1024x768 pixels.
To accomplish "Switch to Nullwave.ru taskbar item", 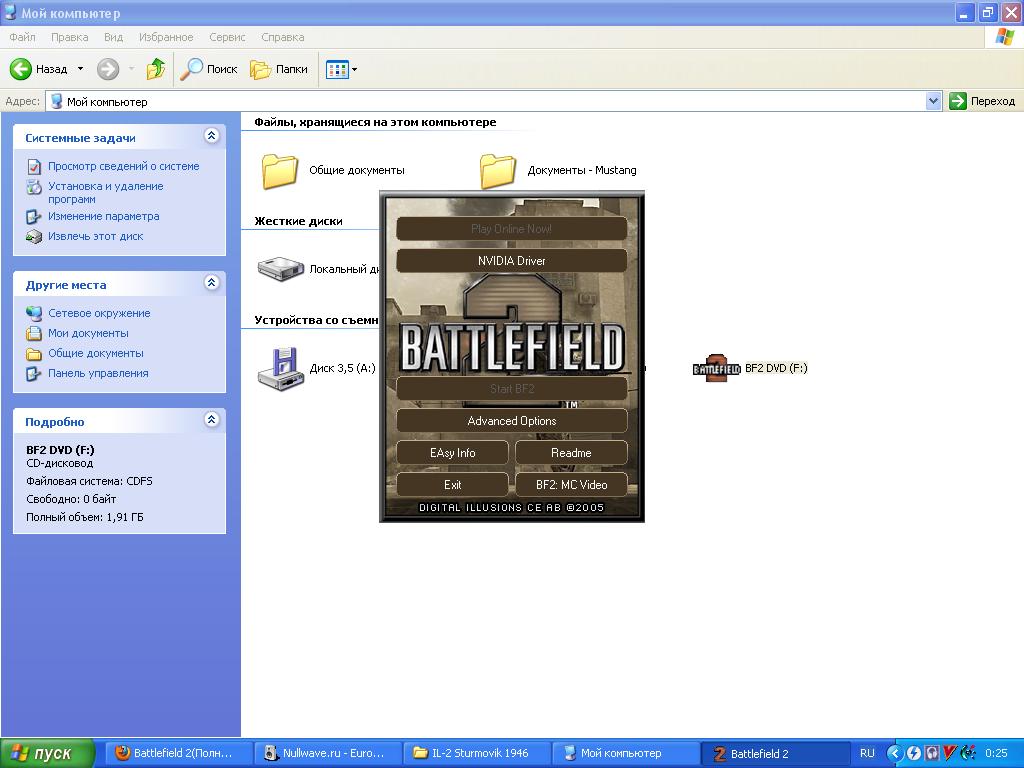I will coord(327,754).
